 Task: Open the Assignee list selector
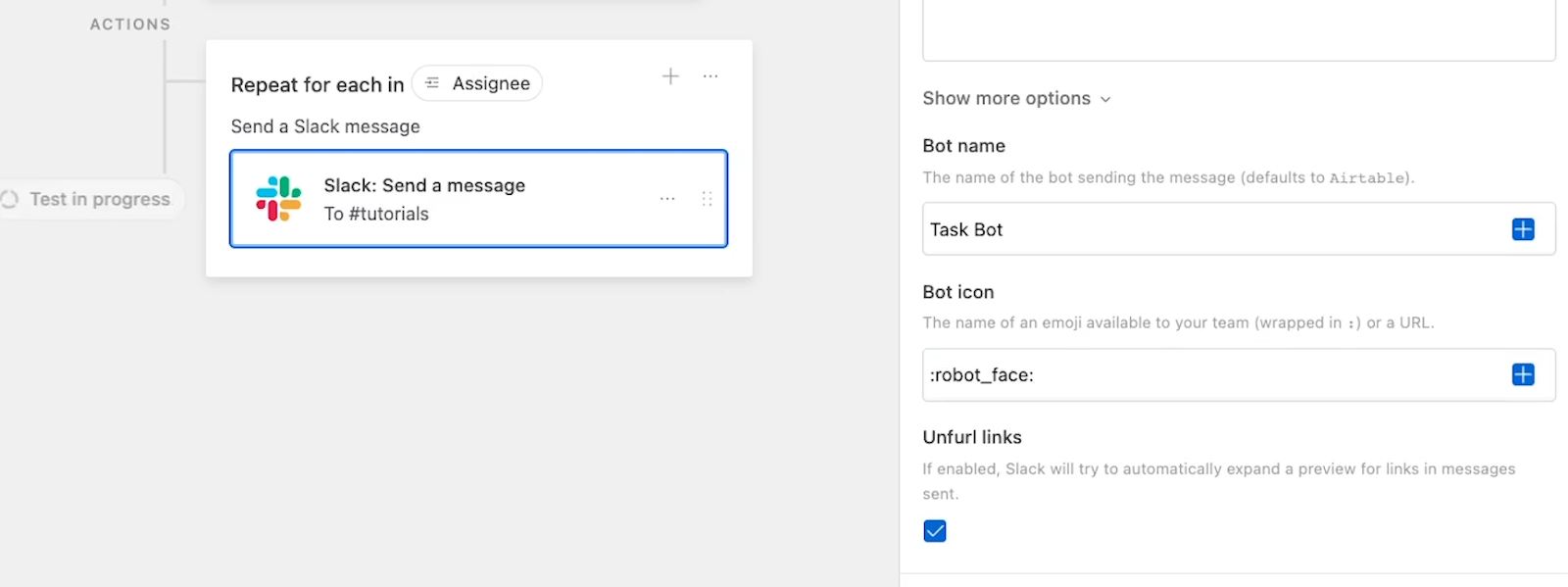477,83
